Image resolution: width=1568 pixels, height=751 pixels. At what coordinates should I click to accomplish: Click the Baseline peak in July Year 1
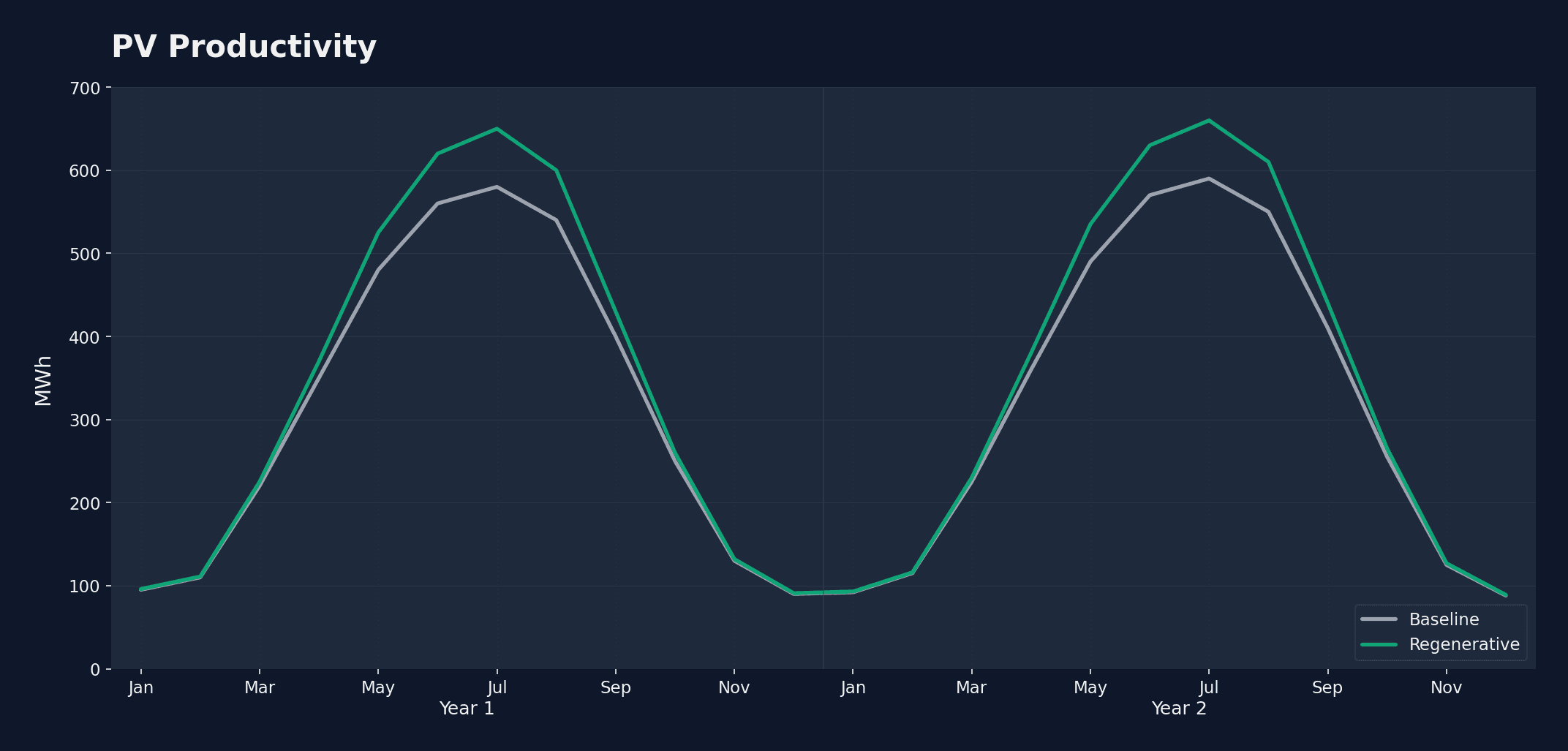pos(497,187)
